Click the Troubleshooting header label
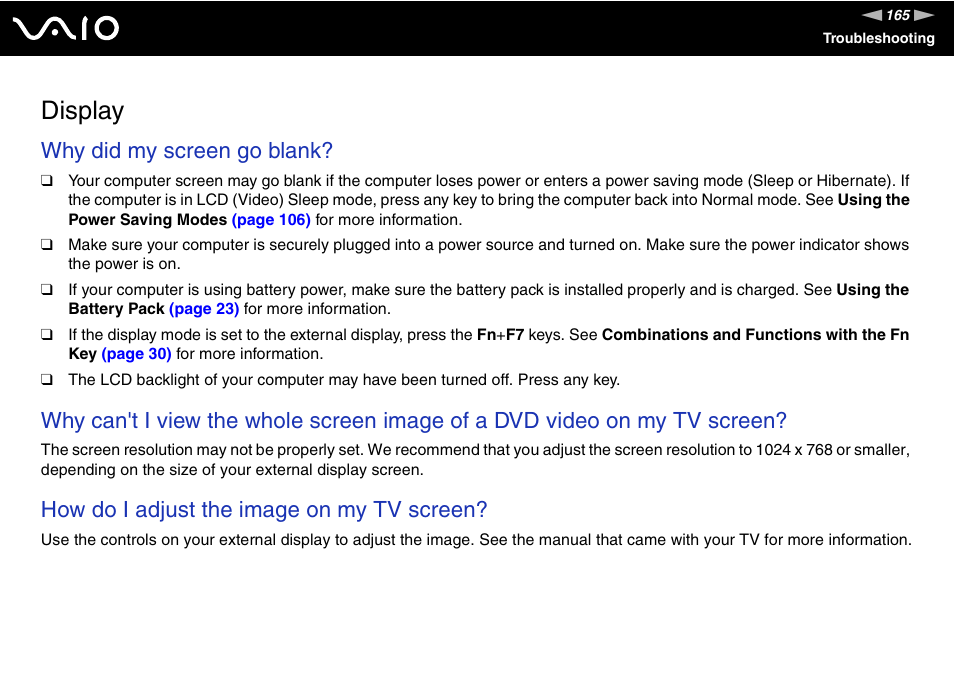 [879, 38]
